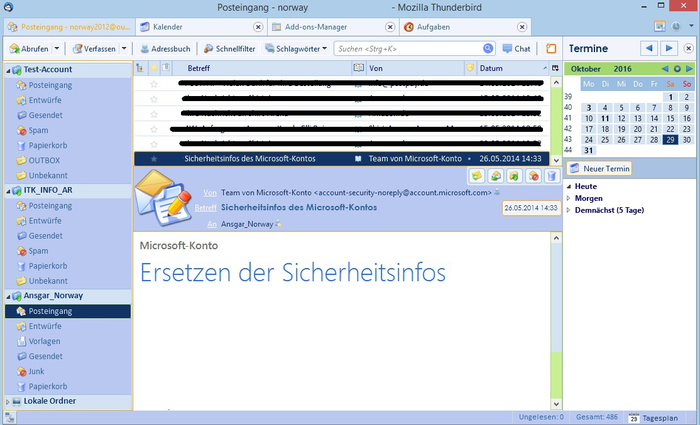This screenshot has width=700, height=425.
Task: Open the Vorlagen folder under Ansgar_Norway
Action: pos(44,341)
